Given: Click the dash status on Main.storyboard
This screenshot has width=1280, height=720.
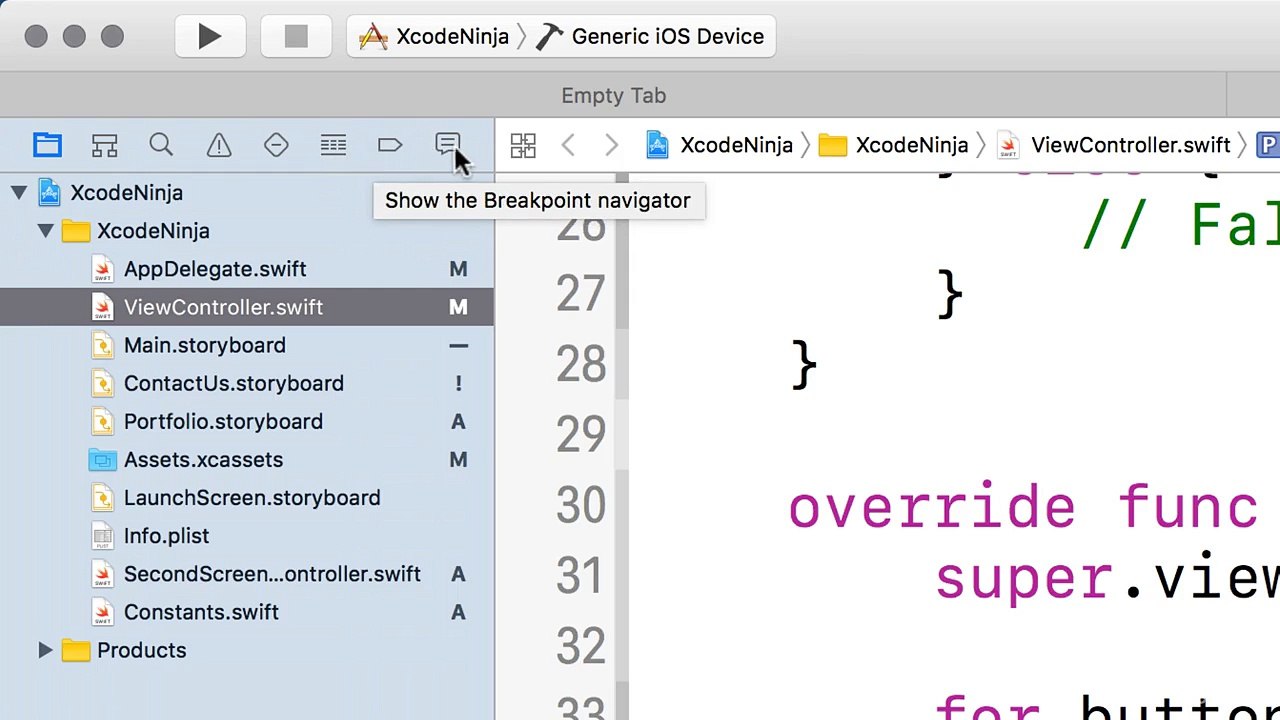Looking at the screenshot, I should click(x=458, y=345).
